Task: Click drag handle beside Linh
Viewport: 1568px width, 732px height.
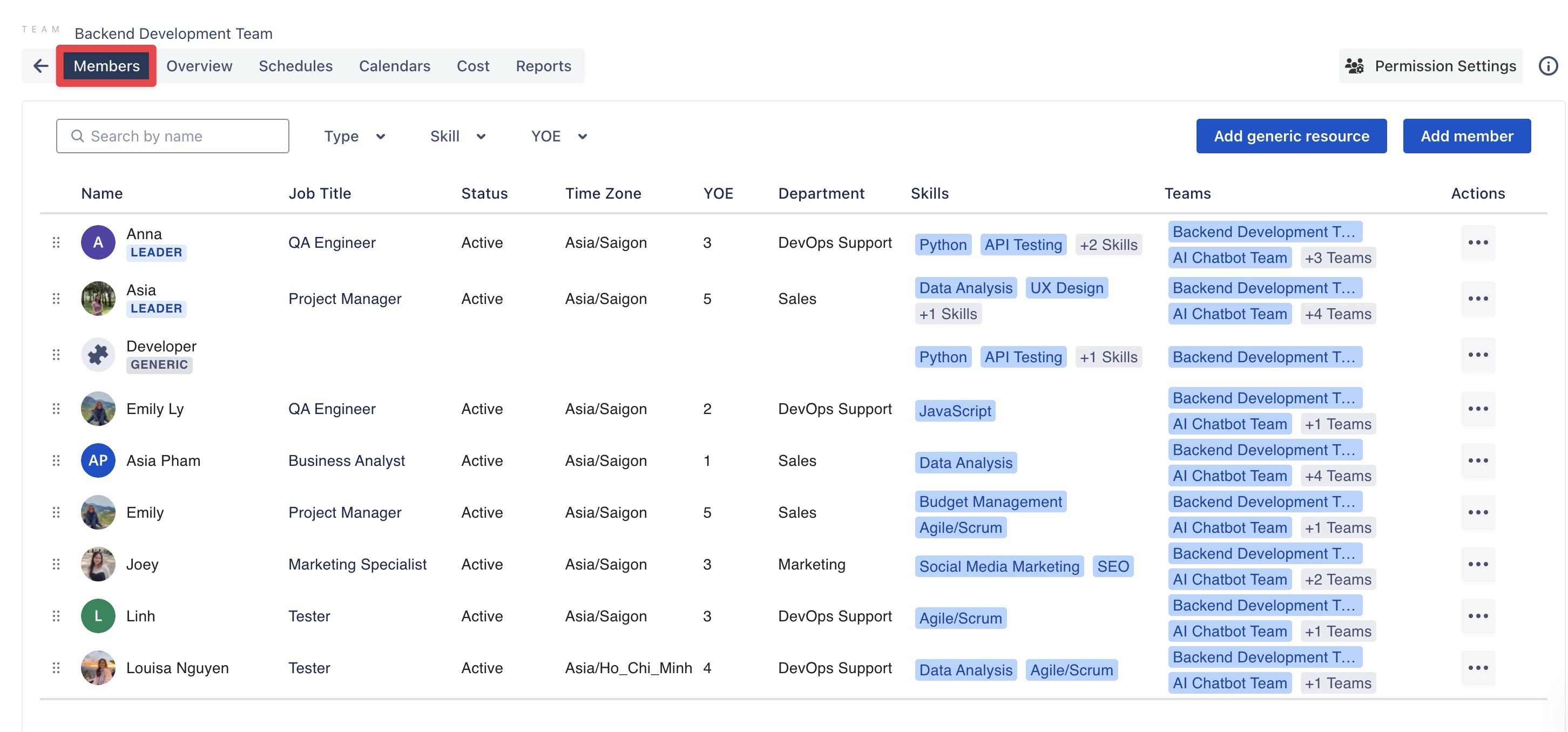Action: pos(56,616)
